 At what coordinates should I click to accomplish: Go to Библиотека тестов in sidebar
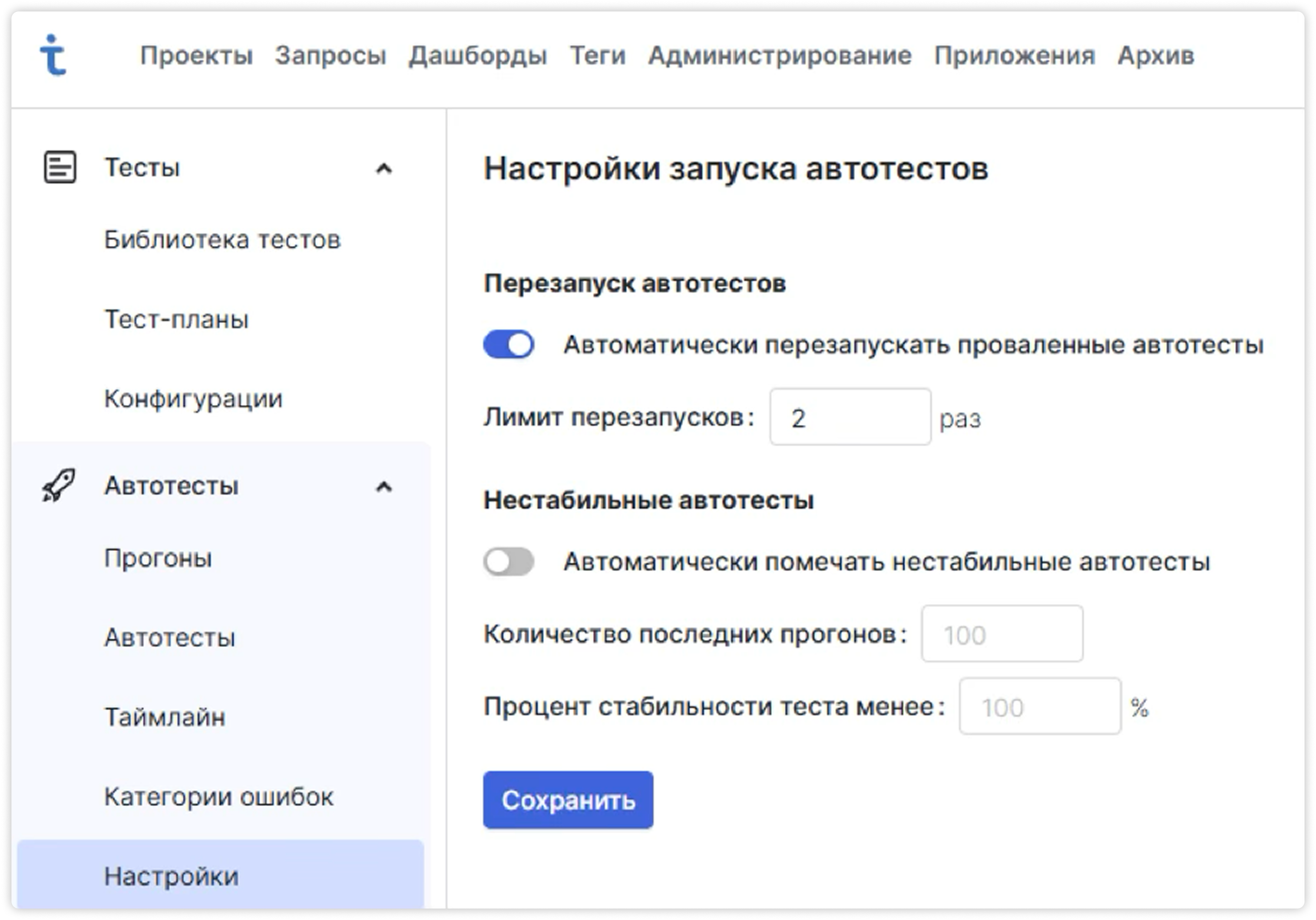click(223, 239)
